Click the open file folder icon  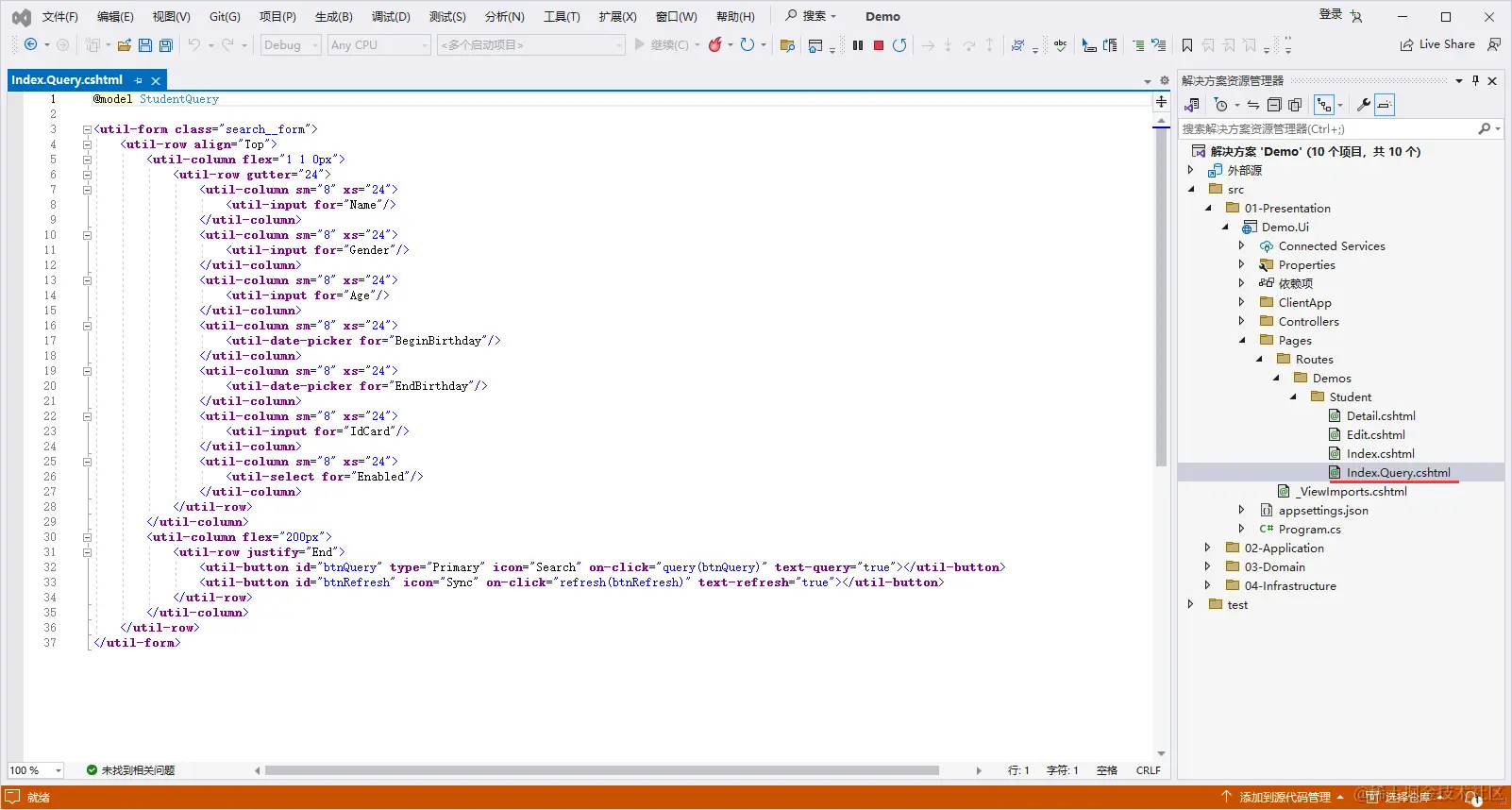coord(124,44)
